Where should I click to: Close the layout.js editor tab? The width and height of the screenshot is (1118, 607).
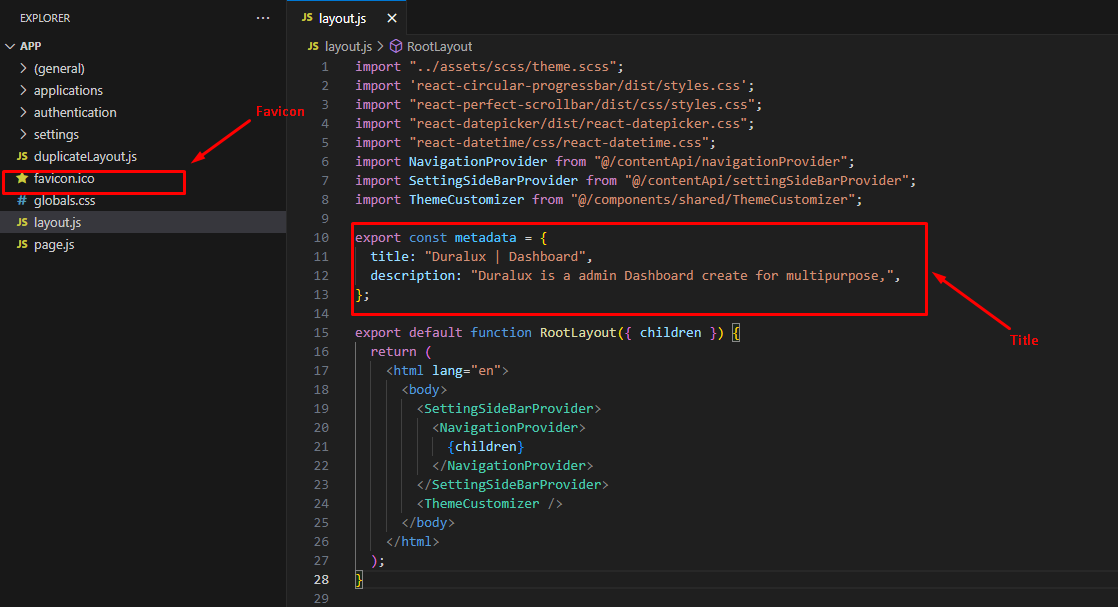(391, 18)
